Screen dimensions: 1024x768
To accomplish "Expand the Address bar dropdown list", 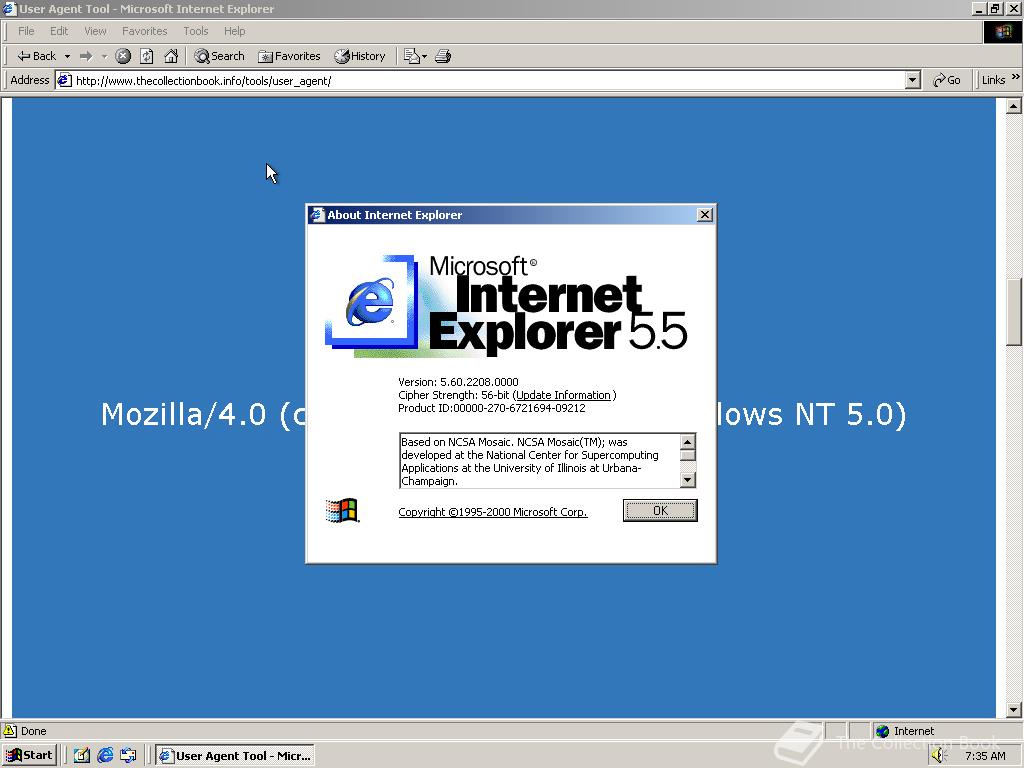I will (x=913, y=80).
